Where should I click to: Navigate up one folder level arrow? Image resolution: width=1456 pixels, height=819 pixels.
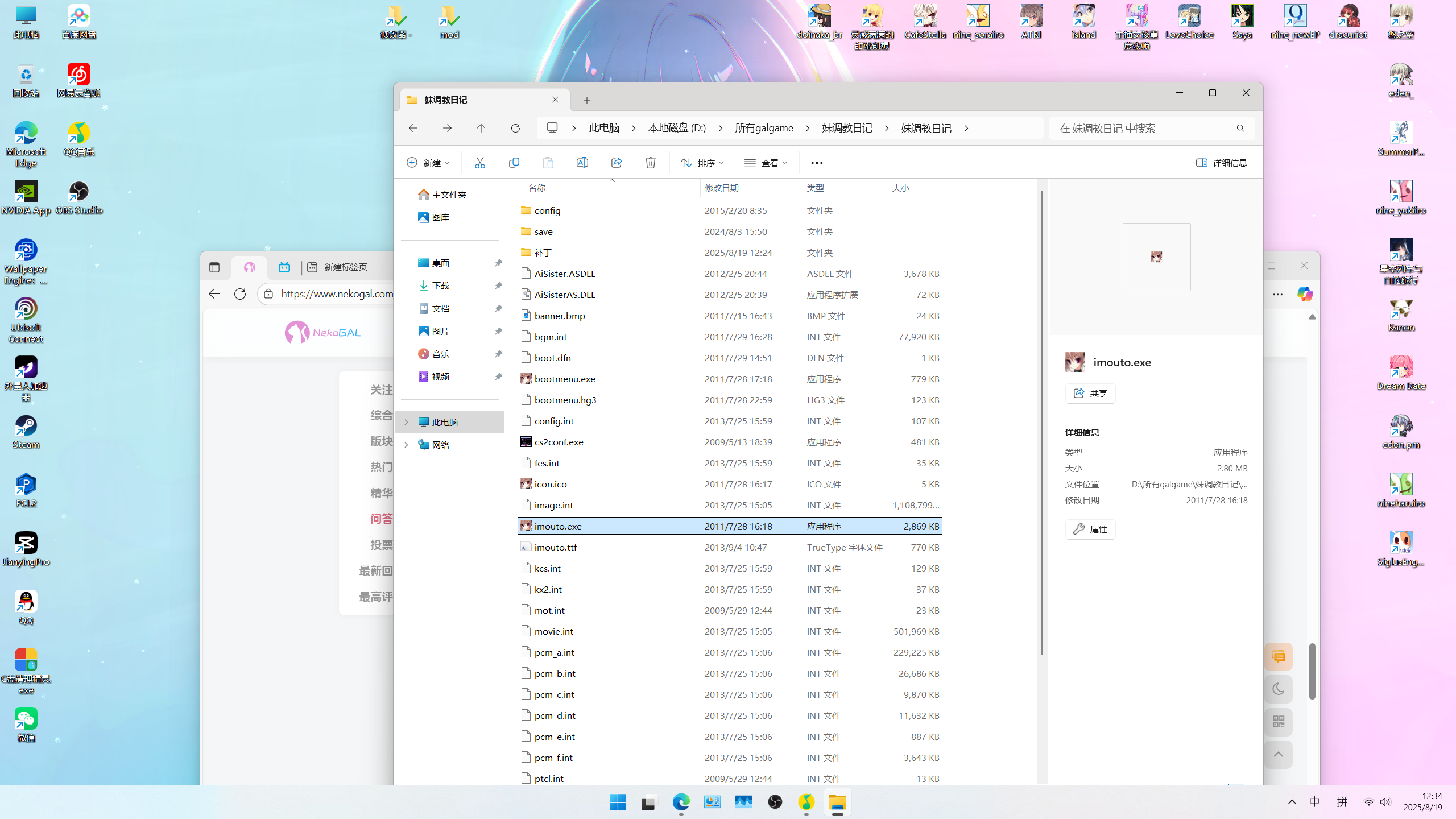pyautogui.click(x=481, y=128)
